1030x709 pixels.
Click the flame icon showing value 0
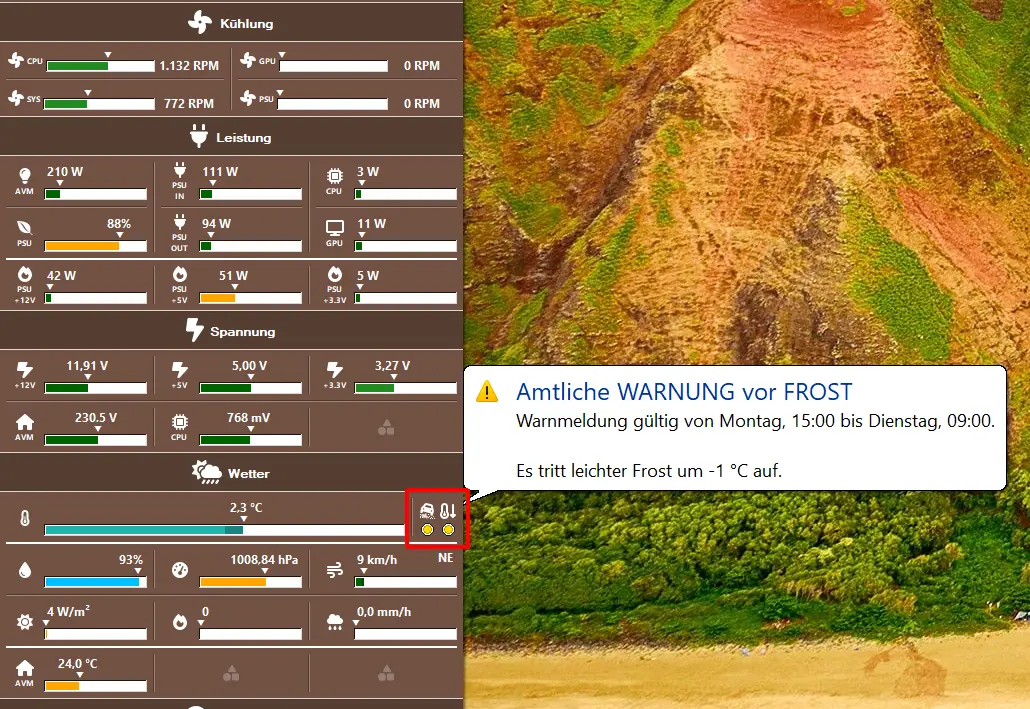179,622
